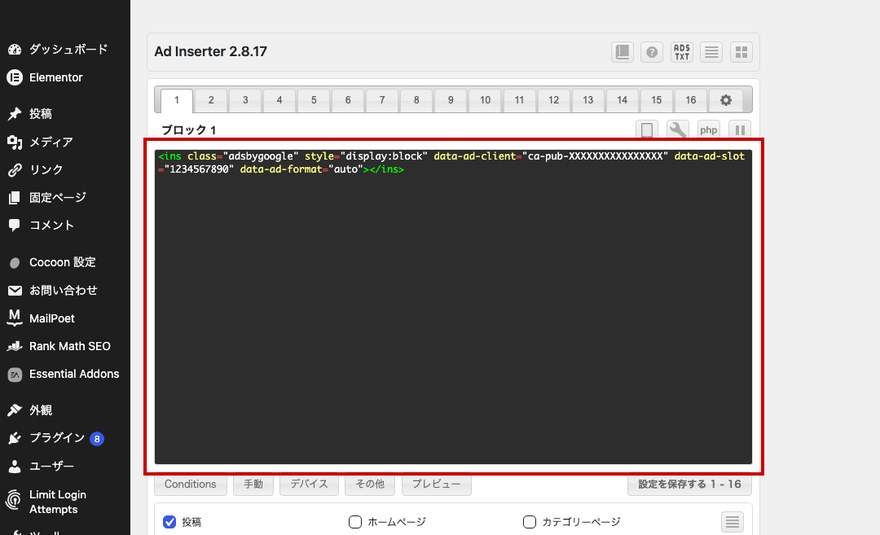Open the Ad Inserter documentation book icon

point(622,52)
